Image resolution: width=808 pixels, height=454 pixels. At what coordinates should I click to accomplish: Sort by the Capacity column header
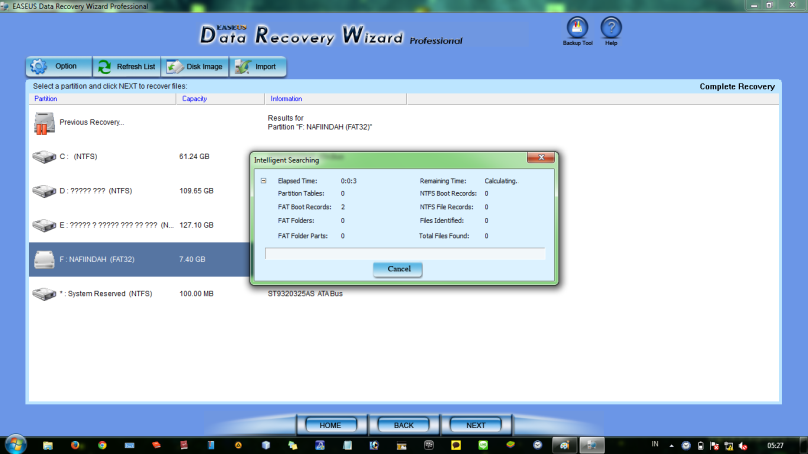(x=220, y=98)
